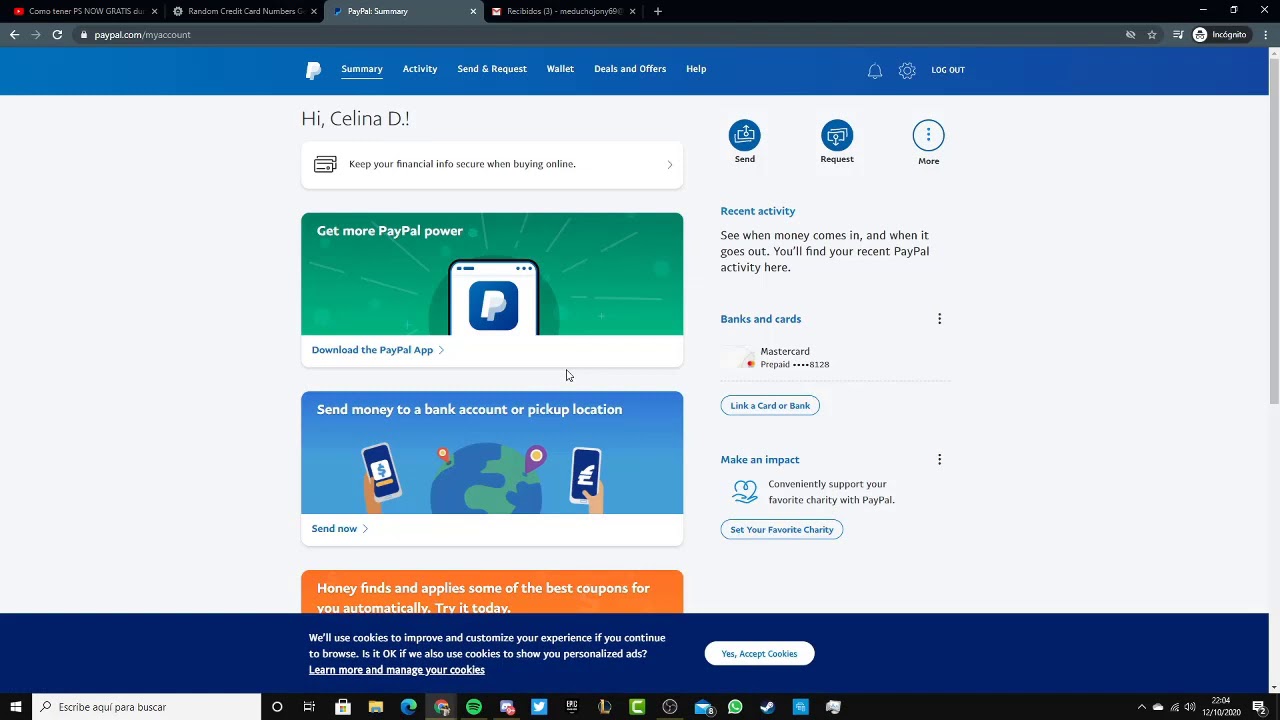Click the page vertical scrollbar
1280x720 pixels.
point(1274,230)
